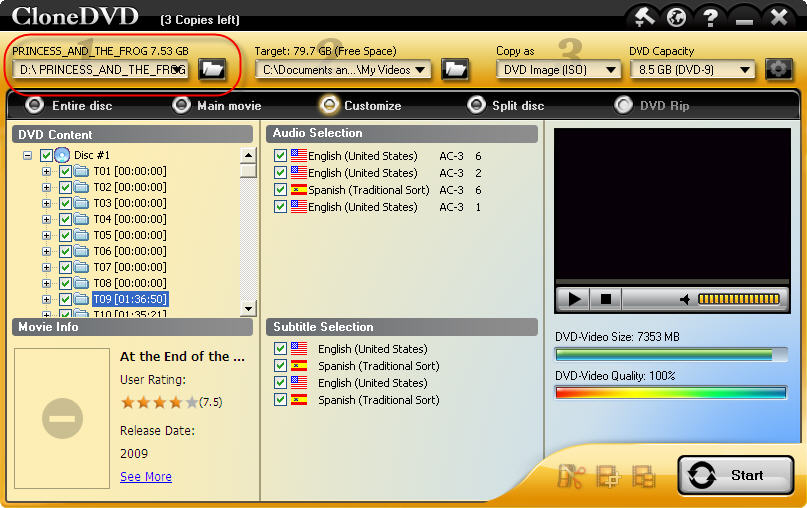Click Spanish flag in Audio Selection
This screenshot has width=807, height=508.
(299, 190)
